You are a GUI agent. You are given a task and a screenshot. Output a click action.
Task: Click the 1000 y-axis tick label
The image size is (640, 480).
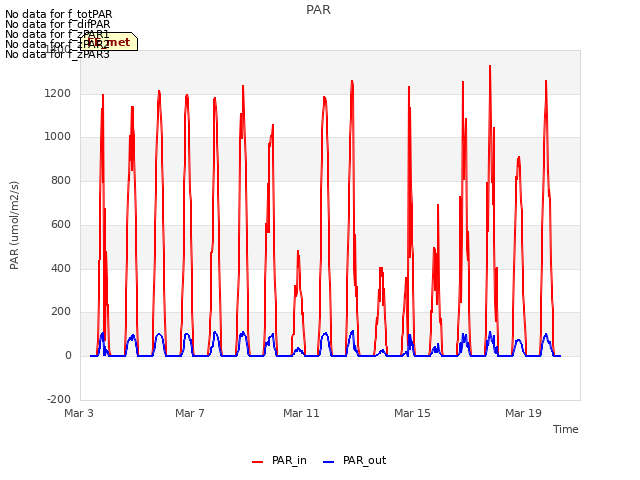coord(58,137)
